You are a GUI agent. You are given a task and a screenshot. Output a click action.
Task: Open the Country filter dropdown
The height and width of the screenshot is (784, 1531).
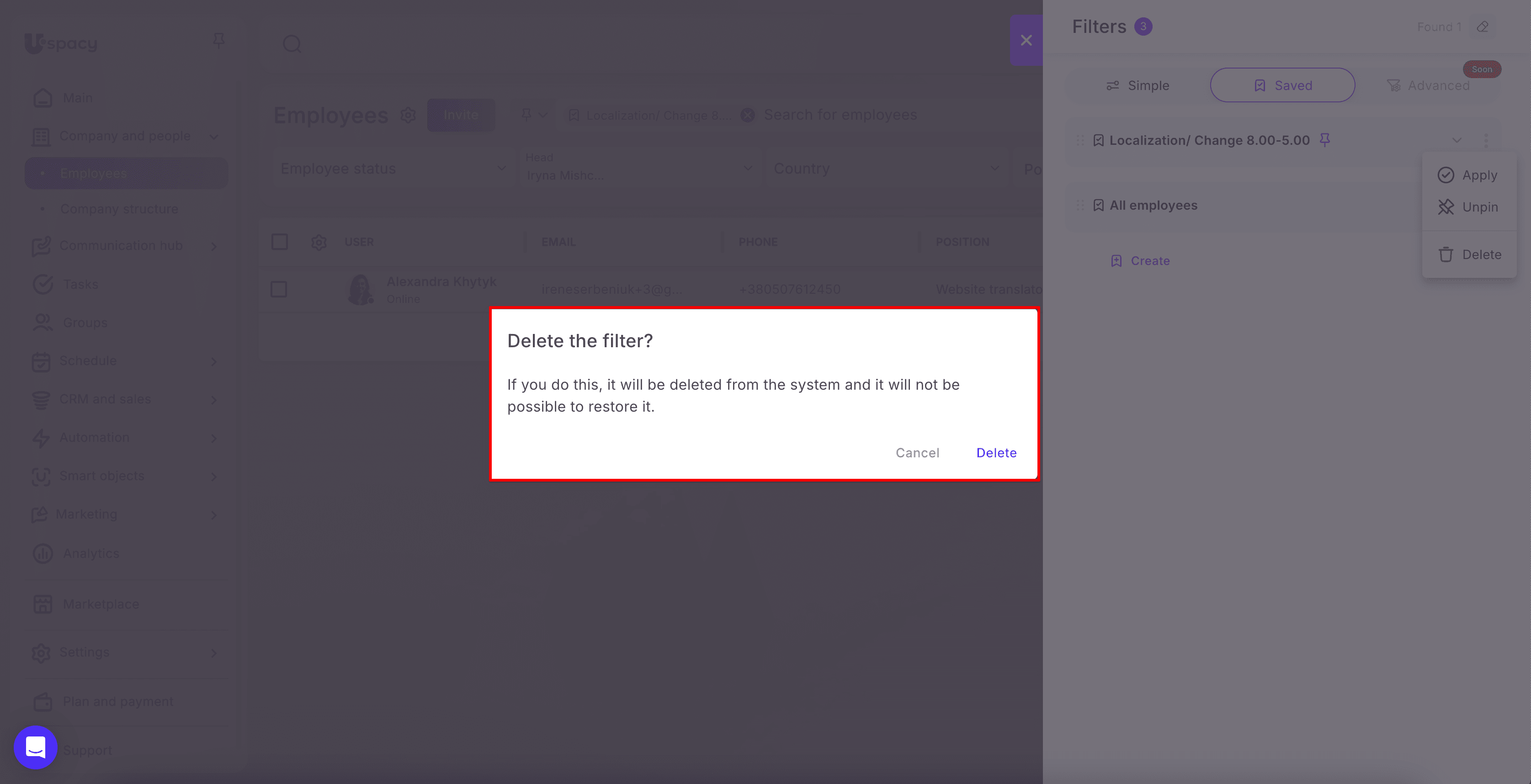coord(887,169)
